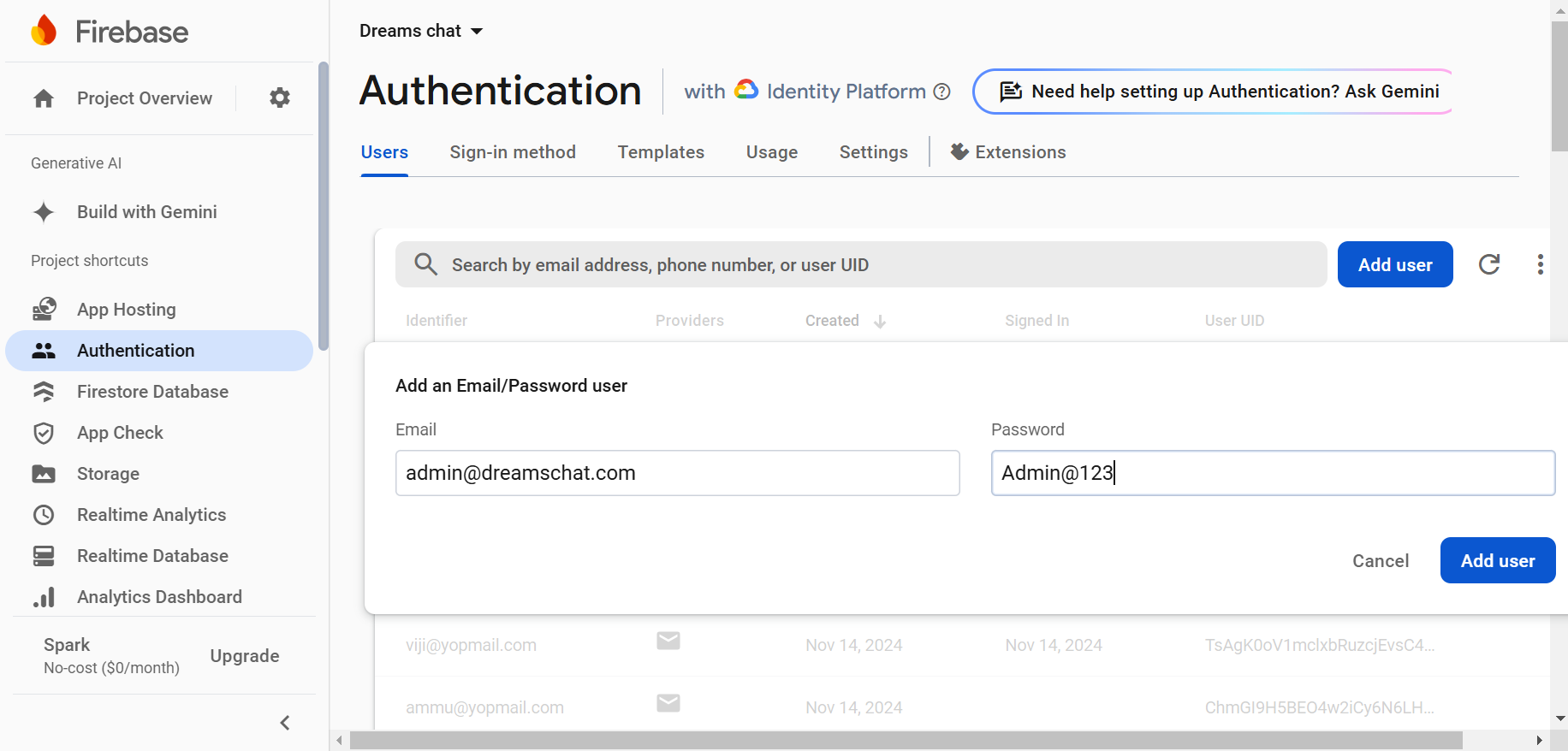Click the top Add user button
Viewport: 1568px width, 751px height.
[1395, 264]
